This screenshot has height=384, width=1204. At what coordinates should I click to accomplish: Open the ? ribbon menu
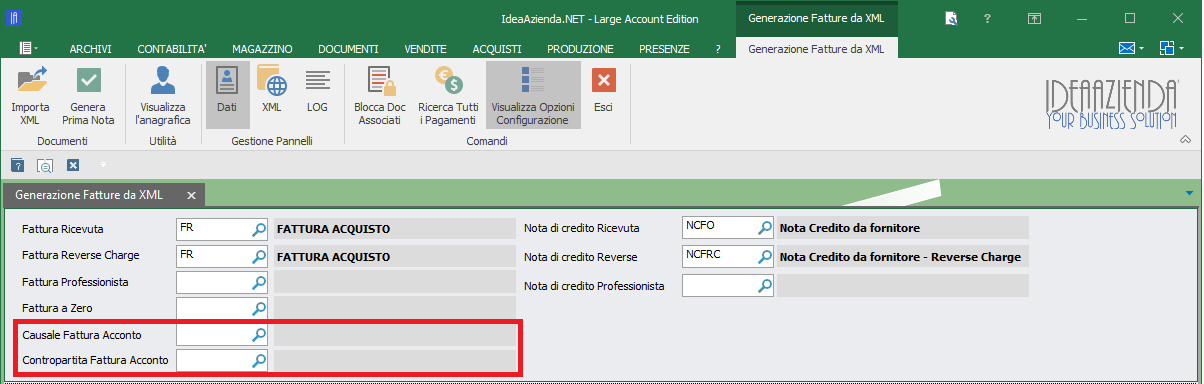717,49
